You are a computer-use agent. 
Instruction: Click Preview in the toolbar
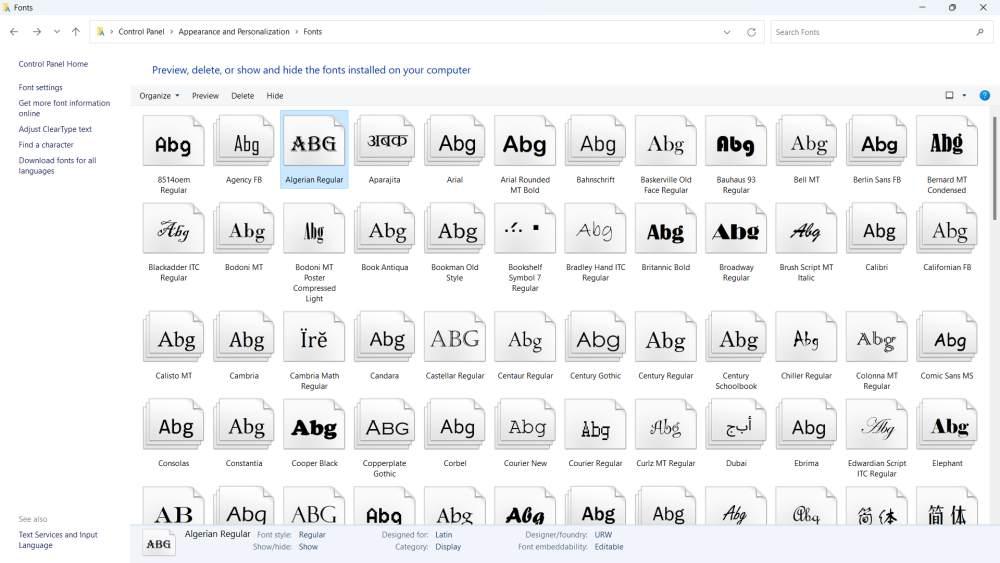click(205, 96)
